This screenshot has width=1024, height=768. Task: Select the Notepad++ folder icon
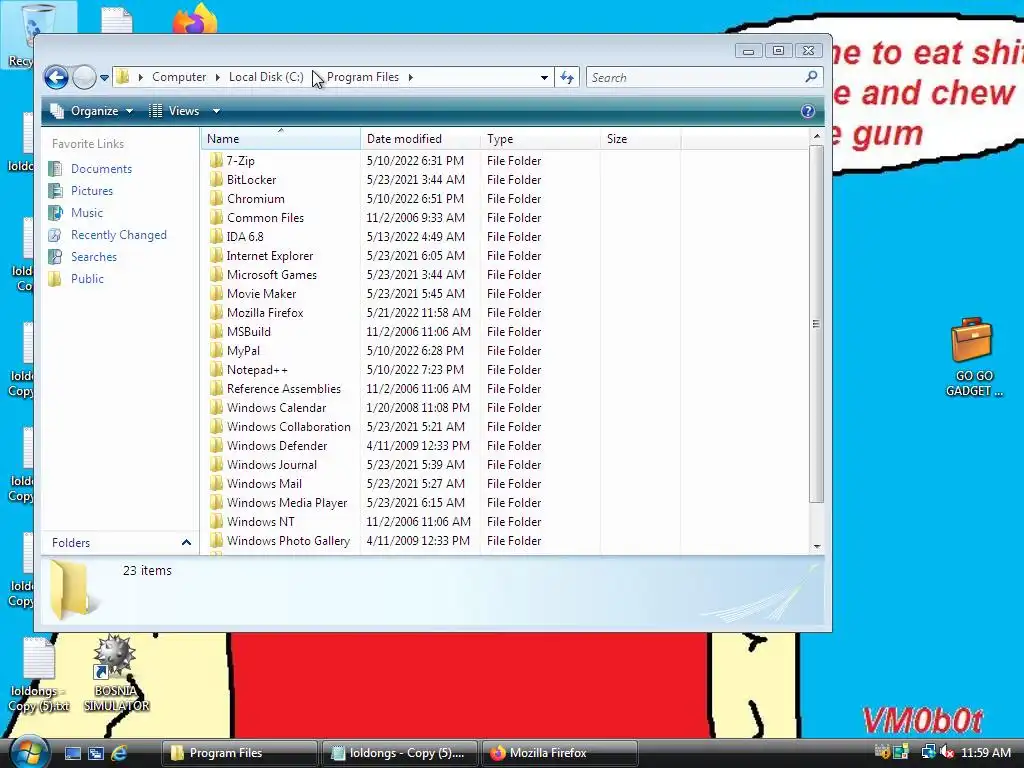217,370
